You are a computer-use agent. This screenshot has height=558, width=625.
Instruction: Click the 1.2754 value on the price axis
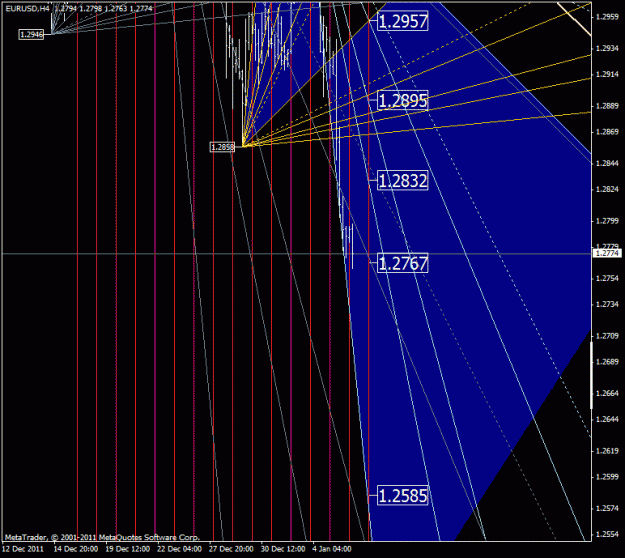(x=607, y=278)
